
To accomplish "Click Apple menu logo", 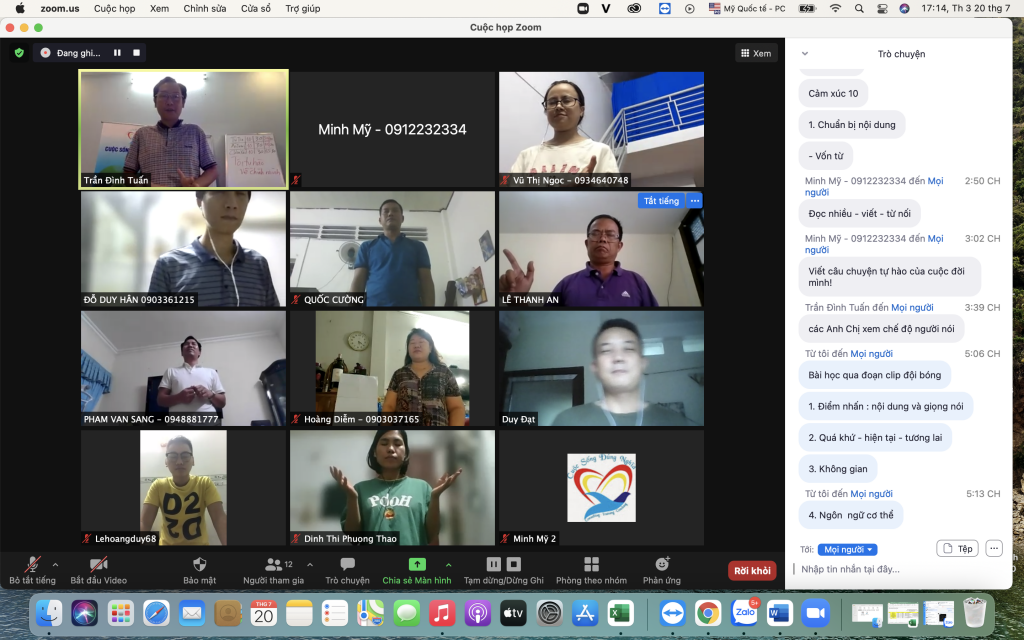I will 20,8.
